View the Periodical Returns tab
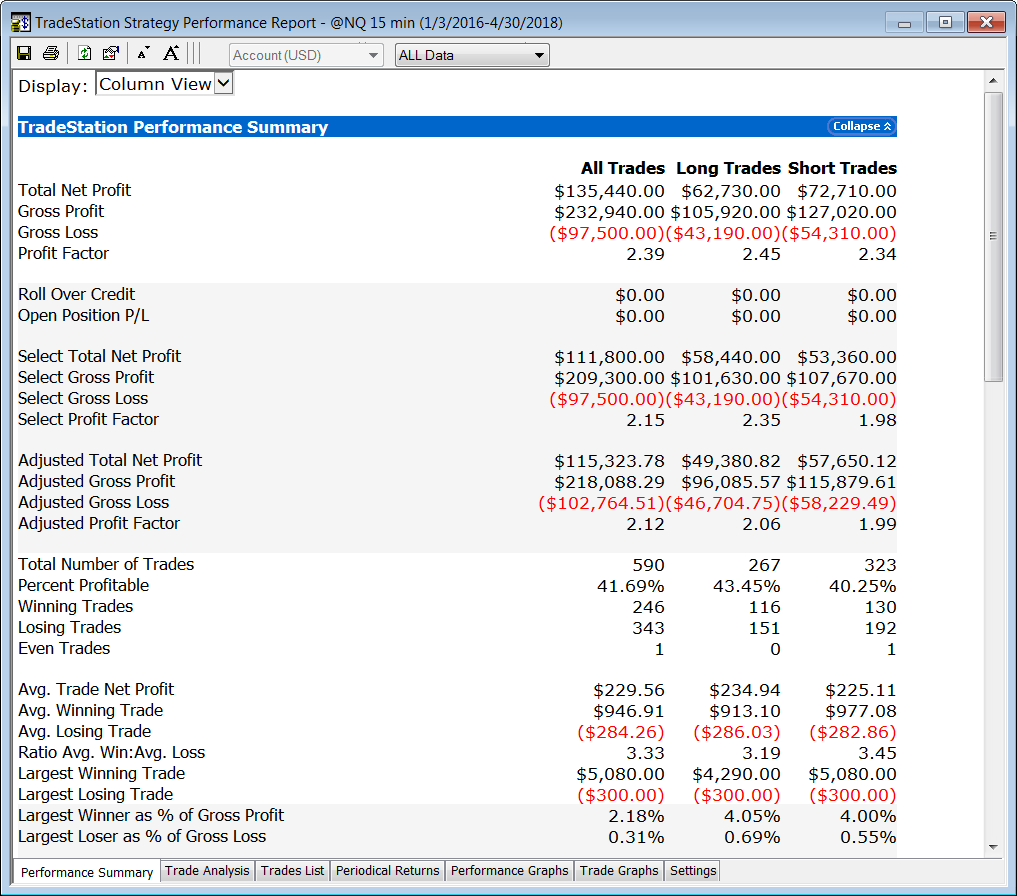The width and height of the screenshot is (1017, 896). pos(388,871)
